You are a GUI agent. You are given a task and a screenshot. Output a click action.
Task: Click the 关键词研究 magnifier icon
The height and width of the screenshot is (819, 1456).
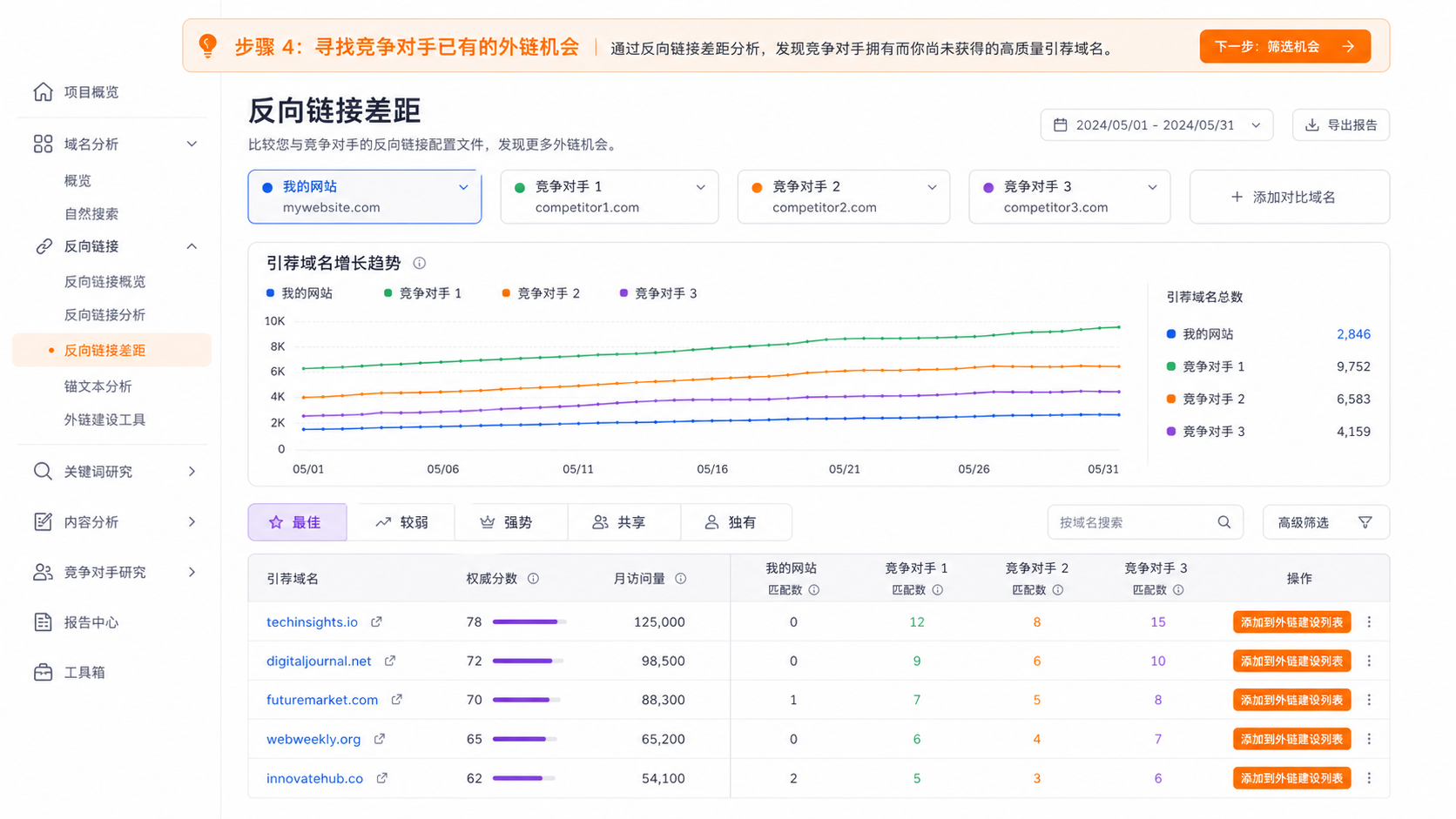coord(43,472)
